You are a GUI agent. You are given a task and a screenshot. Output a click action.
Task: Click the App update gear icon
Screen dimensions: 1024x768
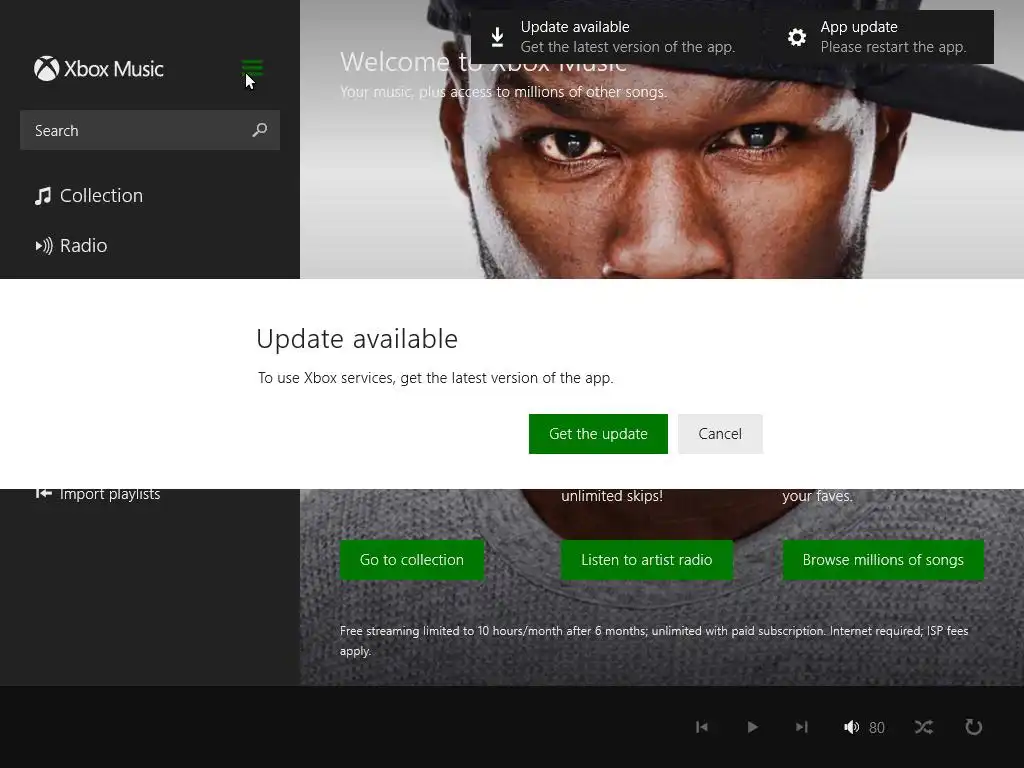coord(797,37)
